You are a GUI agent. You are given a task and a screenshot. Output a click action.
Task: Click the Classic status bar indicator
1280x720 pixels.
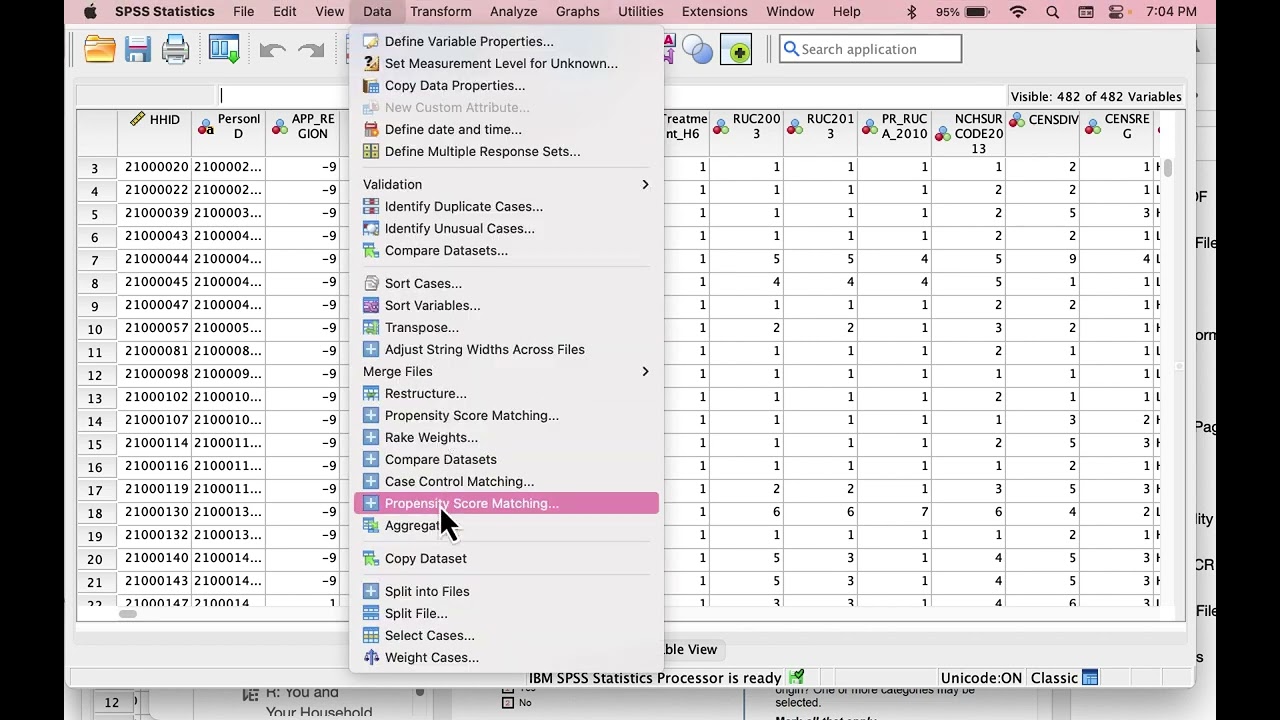1066,678
